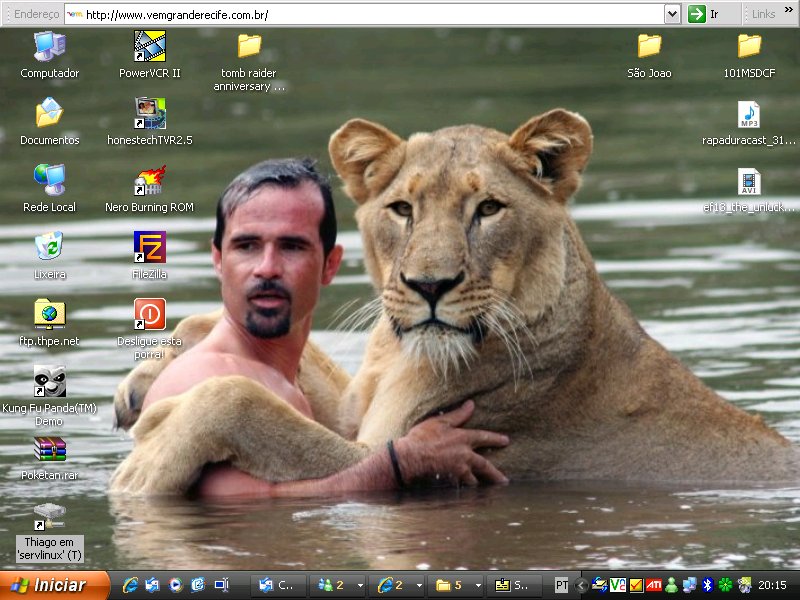Select the Nero Burning ROM shortcut
The width and height of the screenshot is (800, 600).
coord(149,180)
